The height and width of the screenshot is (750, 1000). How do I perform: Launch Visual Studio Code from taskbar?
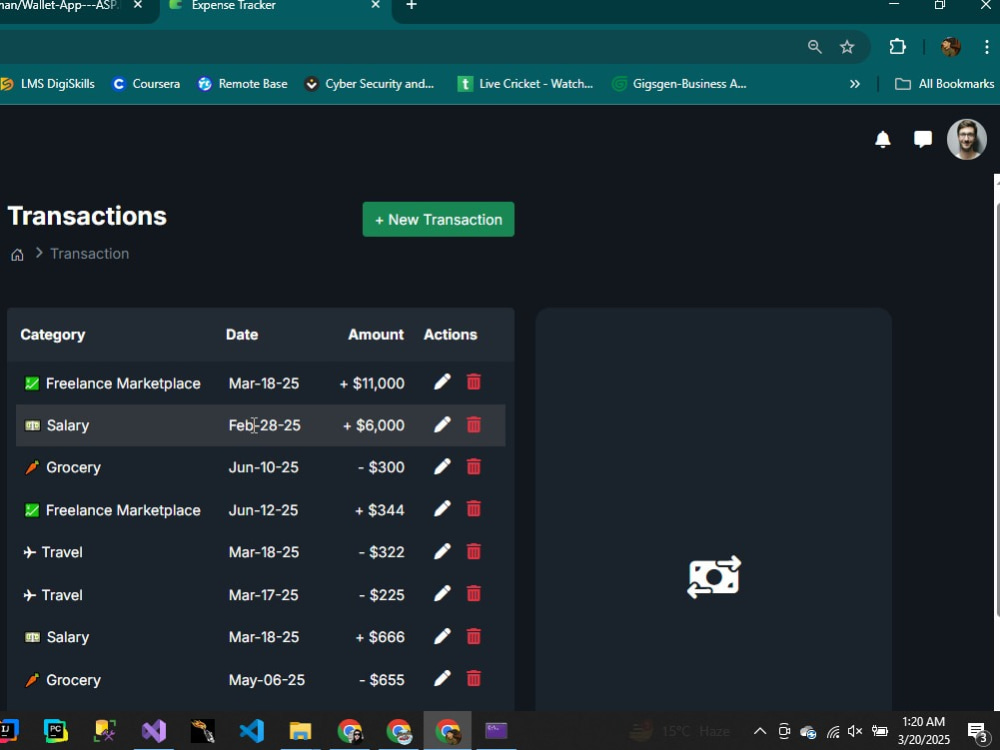pos(251,730)
